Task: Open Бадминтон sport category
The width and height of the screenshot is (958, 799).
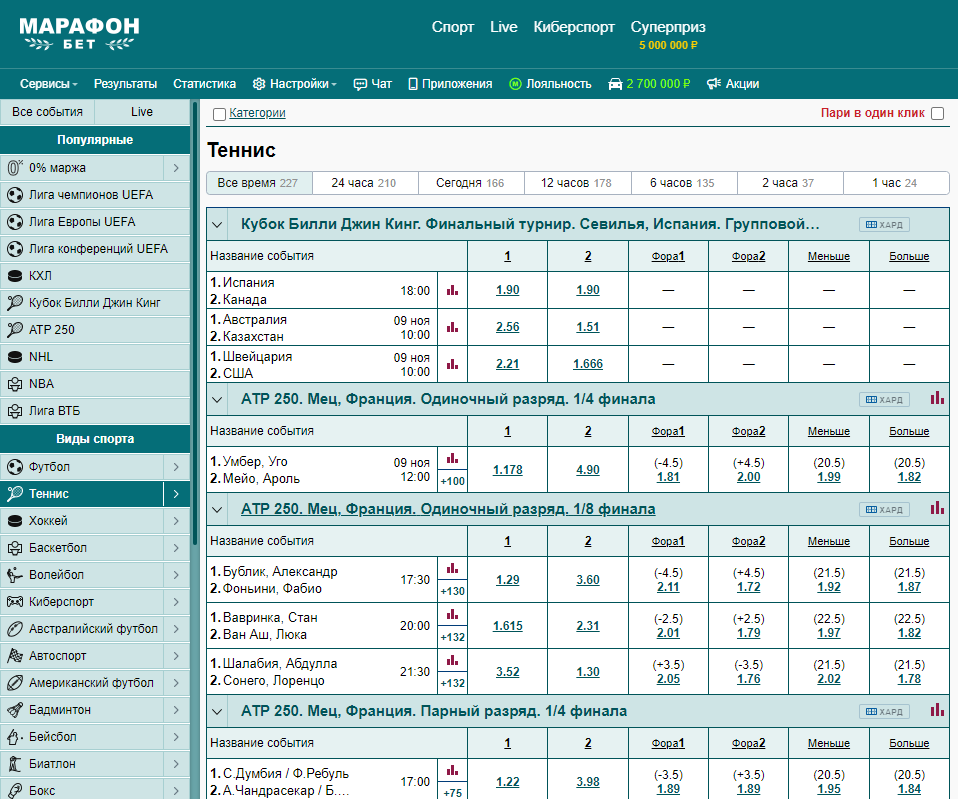Action: [82, 710]
